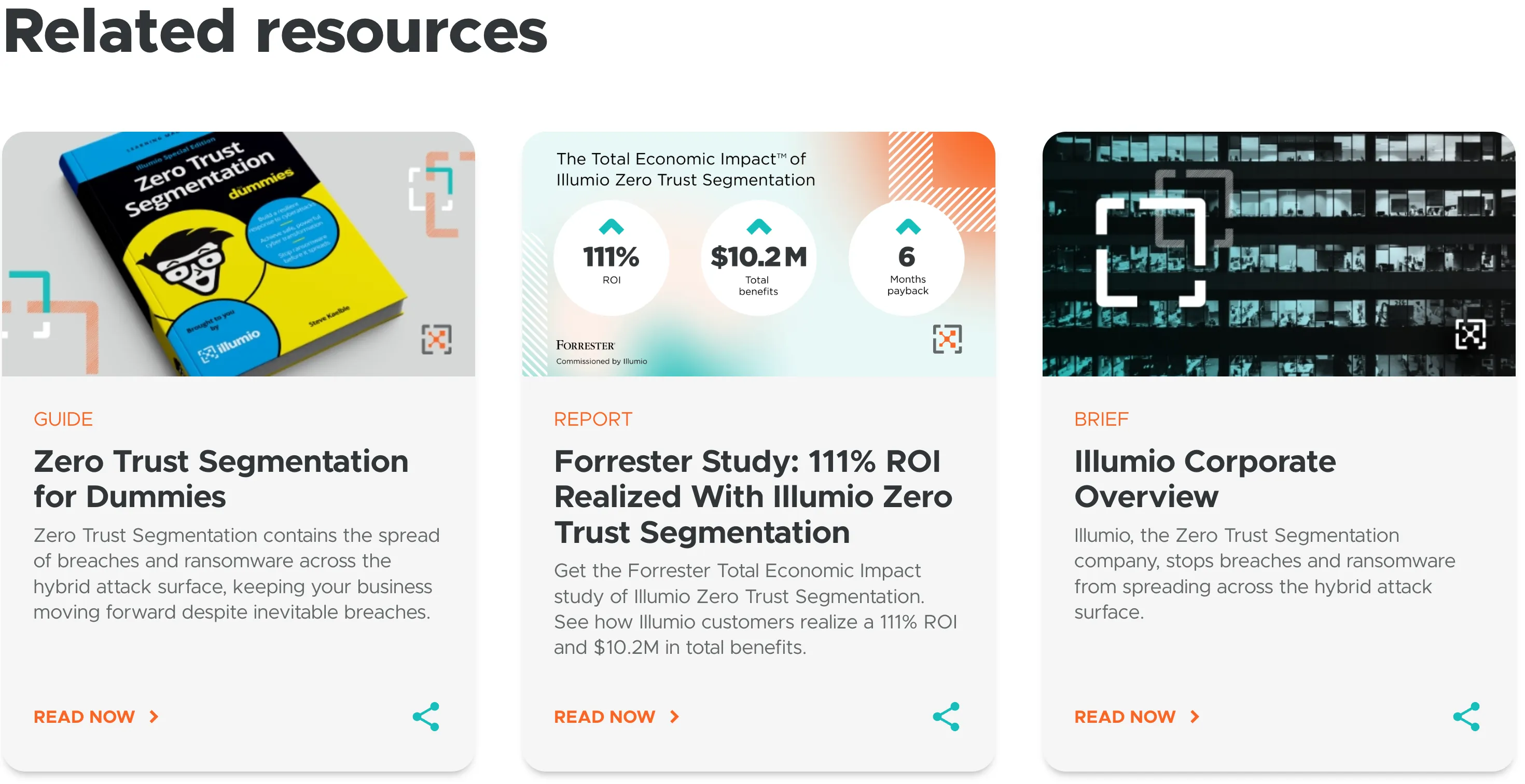The height and width of the screenshot is (784, 1525).
Task: Click the Total Economic Impact infographic thumbnail
Action: (x=758, y=254)
